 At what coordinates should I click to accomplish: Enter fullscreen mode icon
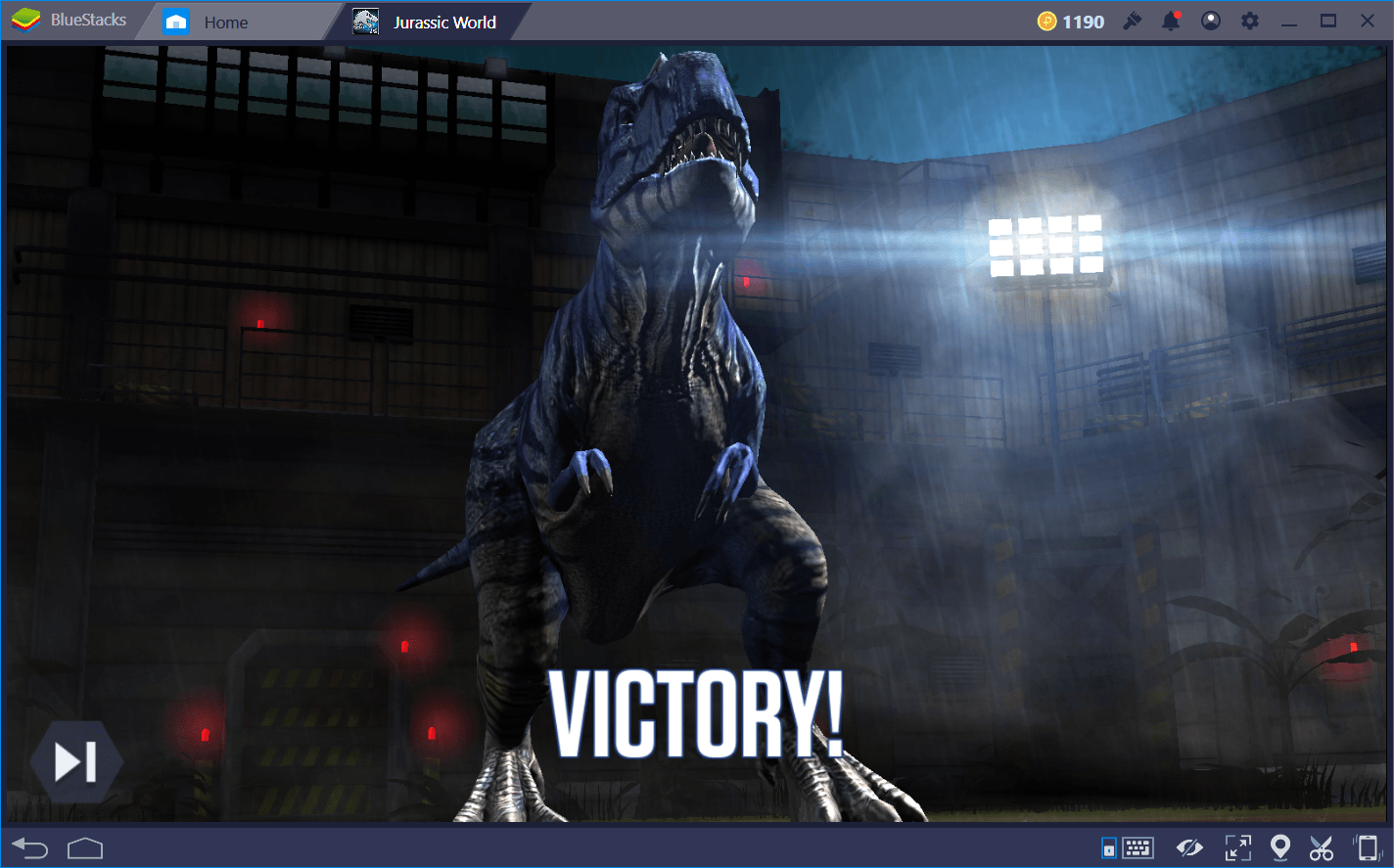pos(1238,847)
